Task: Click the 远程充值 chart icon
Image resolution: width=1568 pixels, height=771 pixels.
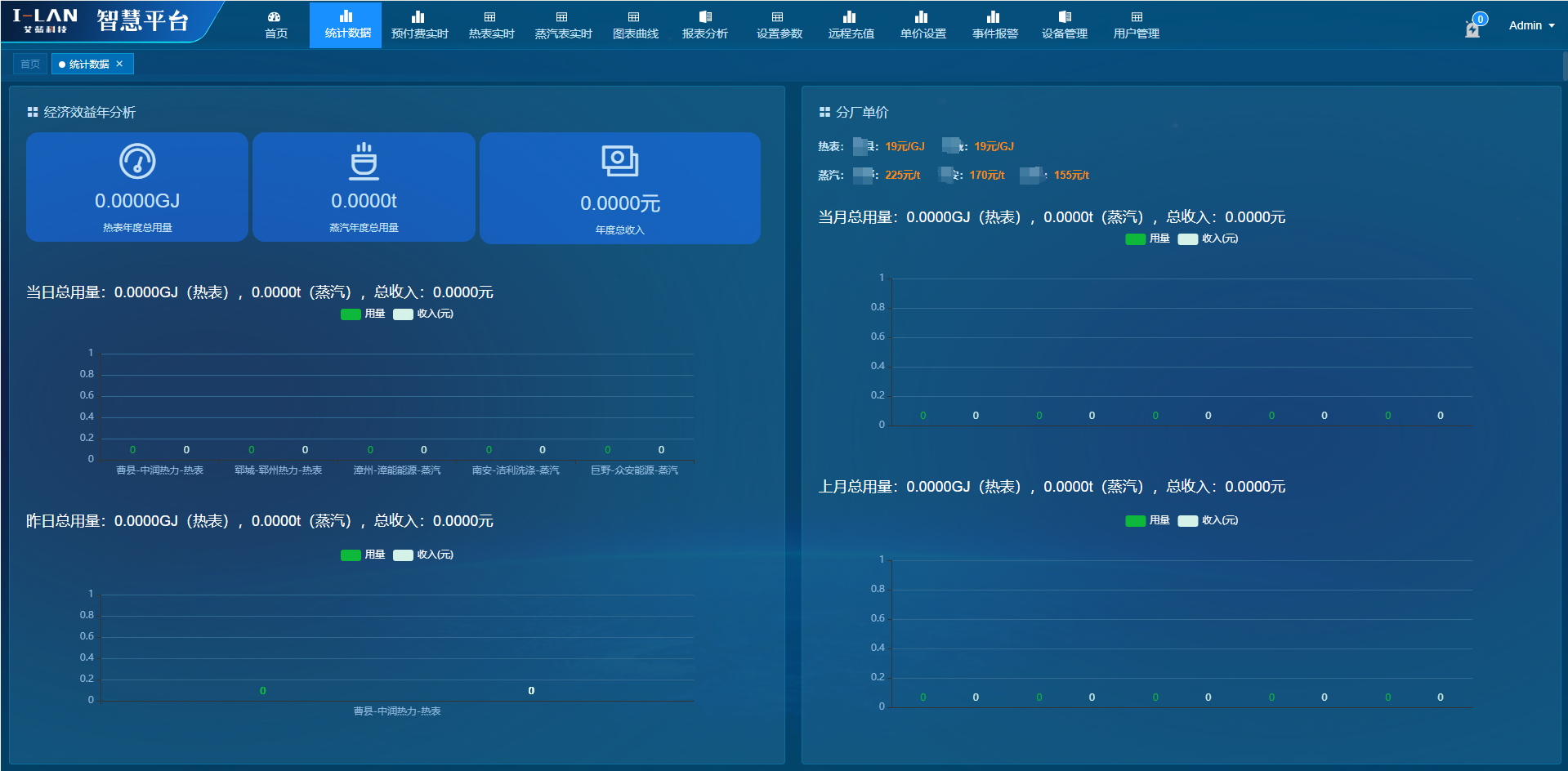Action: click(x=850, y=17)
